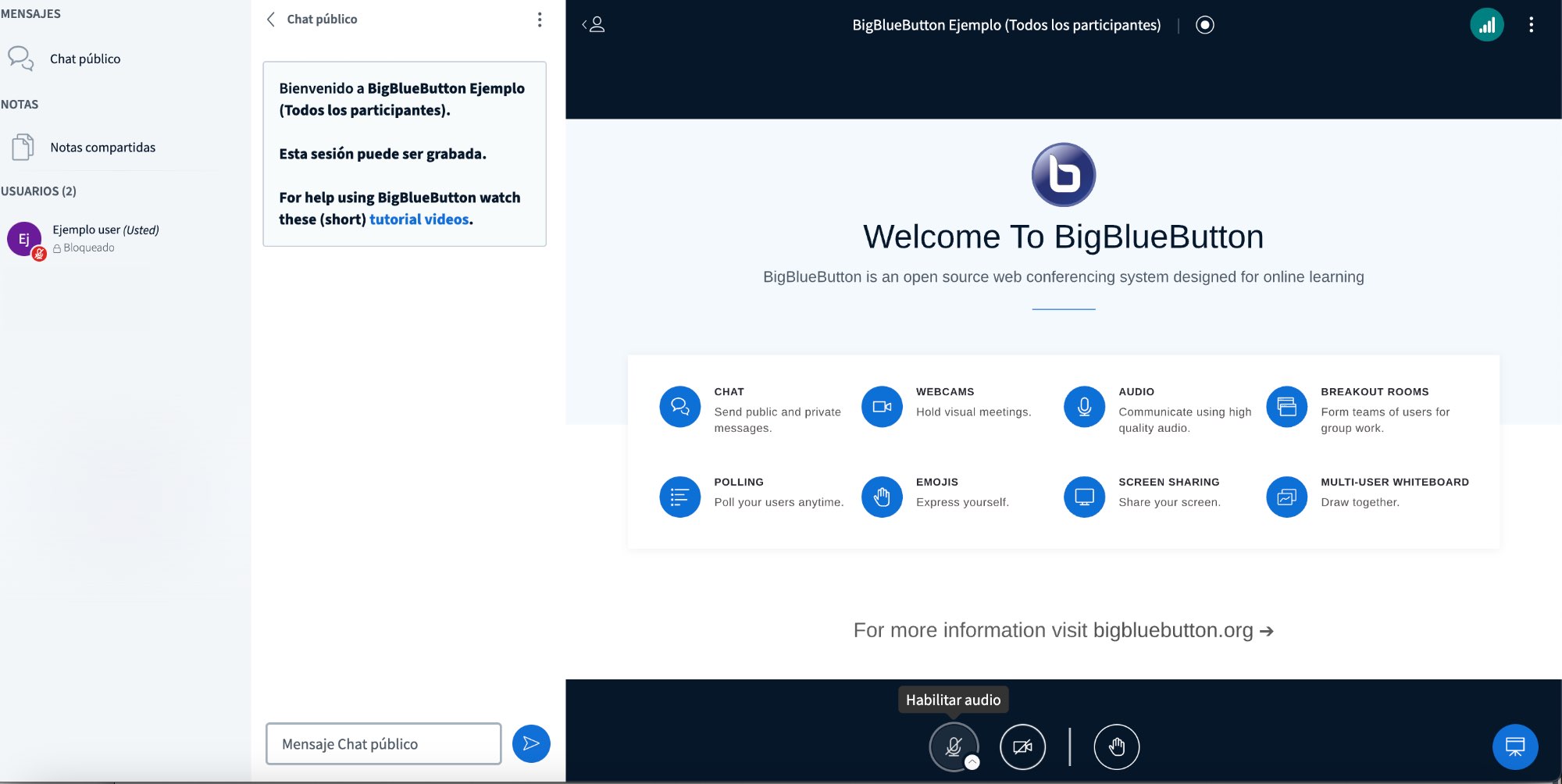Enable audio with the microphone button
The width and height of the screenshot is (1562, 784).
(954, 747)
